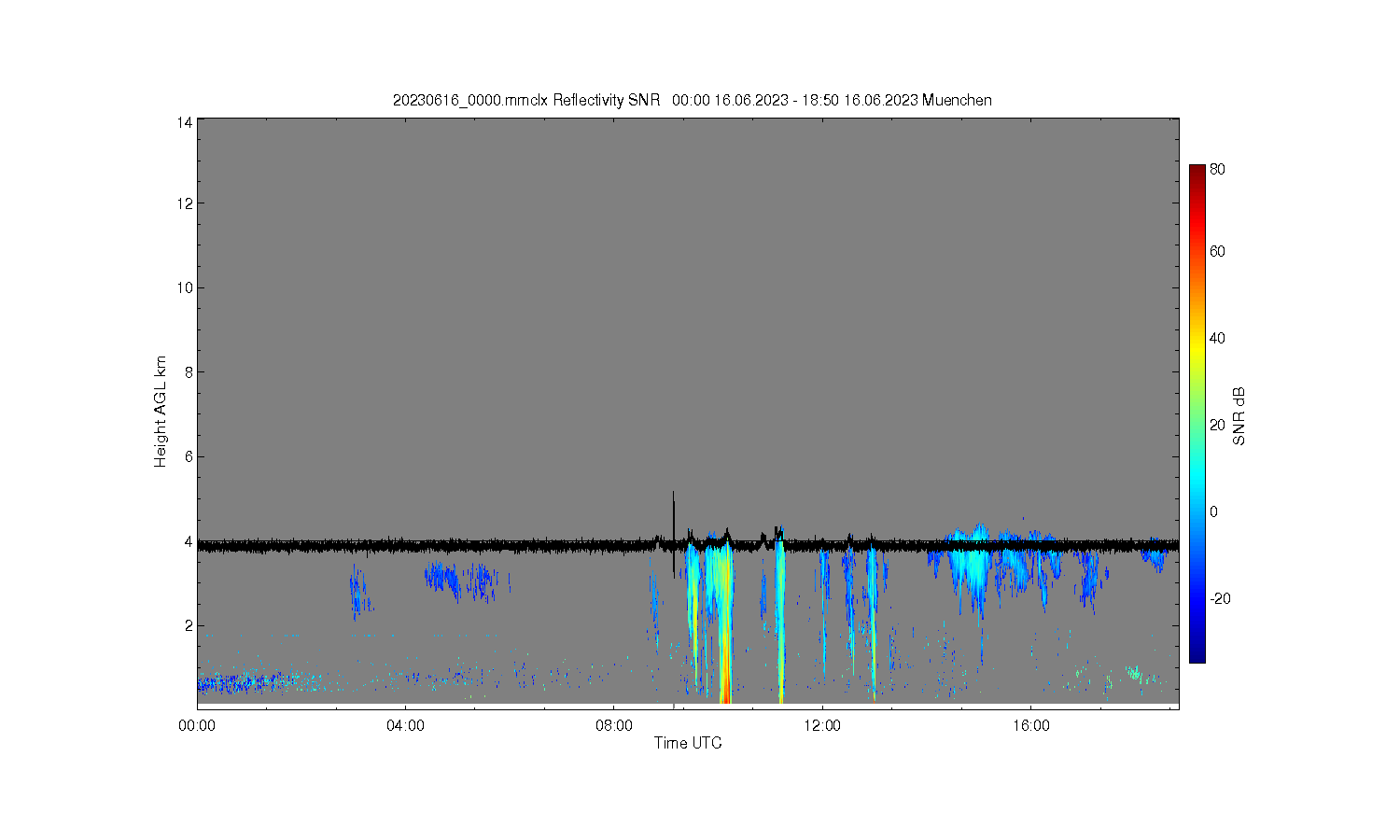The image size is (1400, 840).
Task: Click the colorbar value 80
Action: (x=1217, y=169)
